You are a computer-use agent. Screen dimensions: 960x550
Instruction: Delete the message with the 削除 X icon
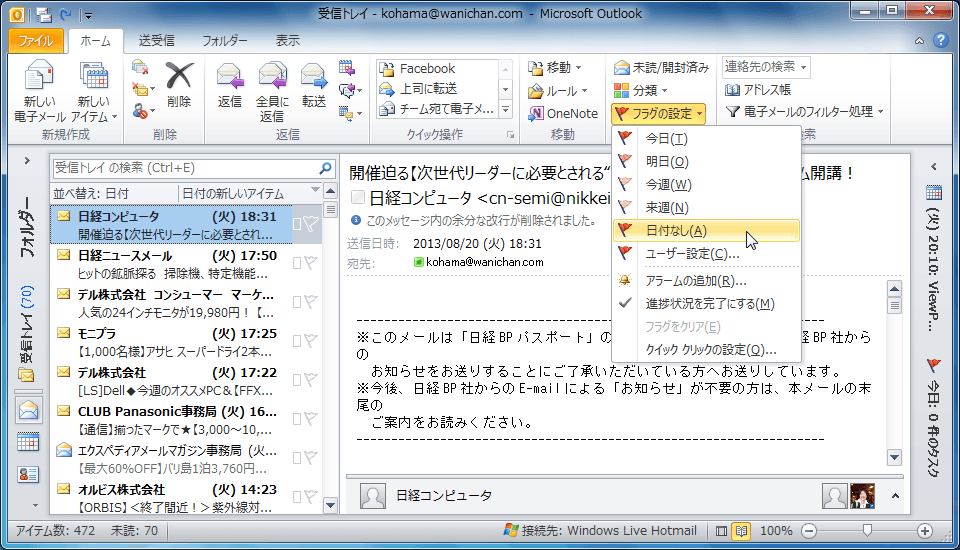[179, 85]
